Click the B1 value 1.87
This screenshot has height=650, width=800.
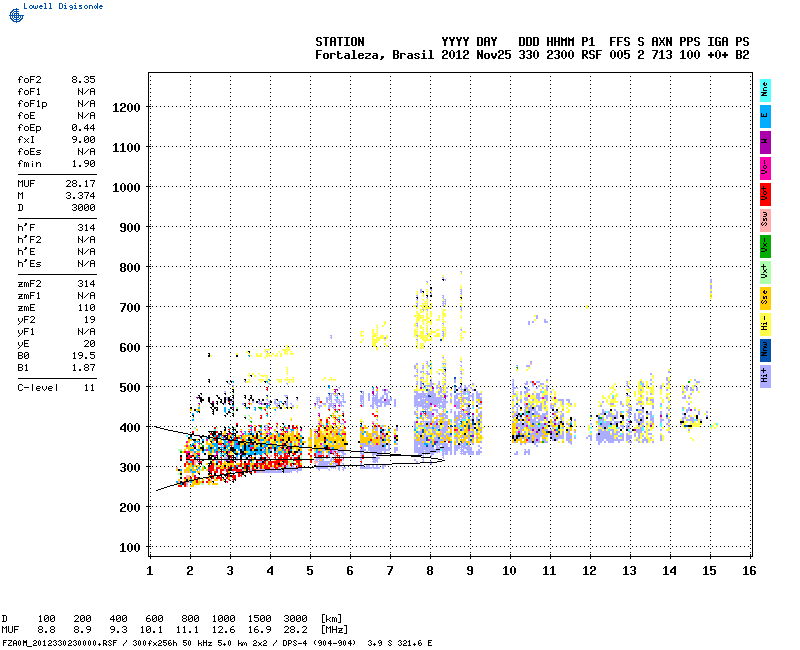coord(83,368)
